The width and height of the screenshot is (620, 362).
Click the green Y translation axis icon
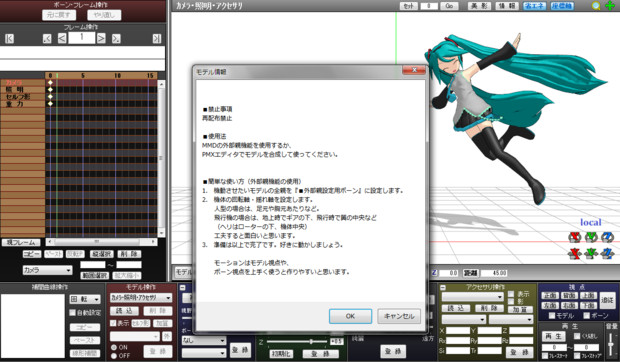(x=591, y=253)
